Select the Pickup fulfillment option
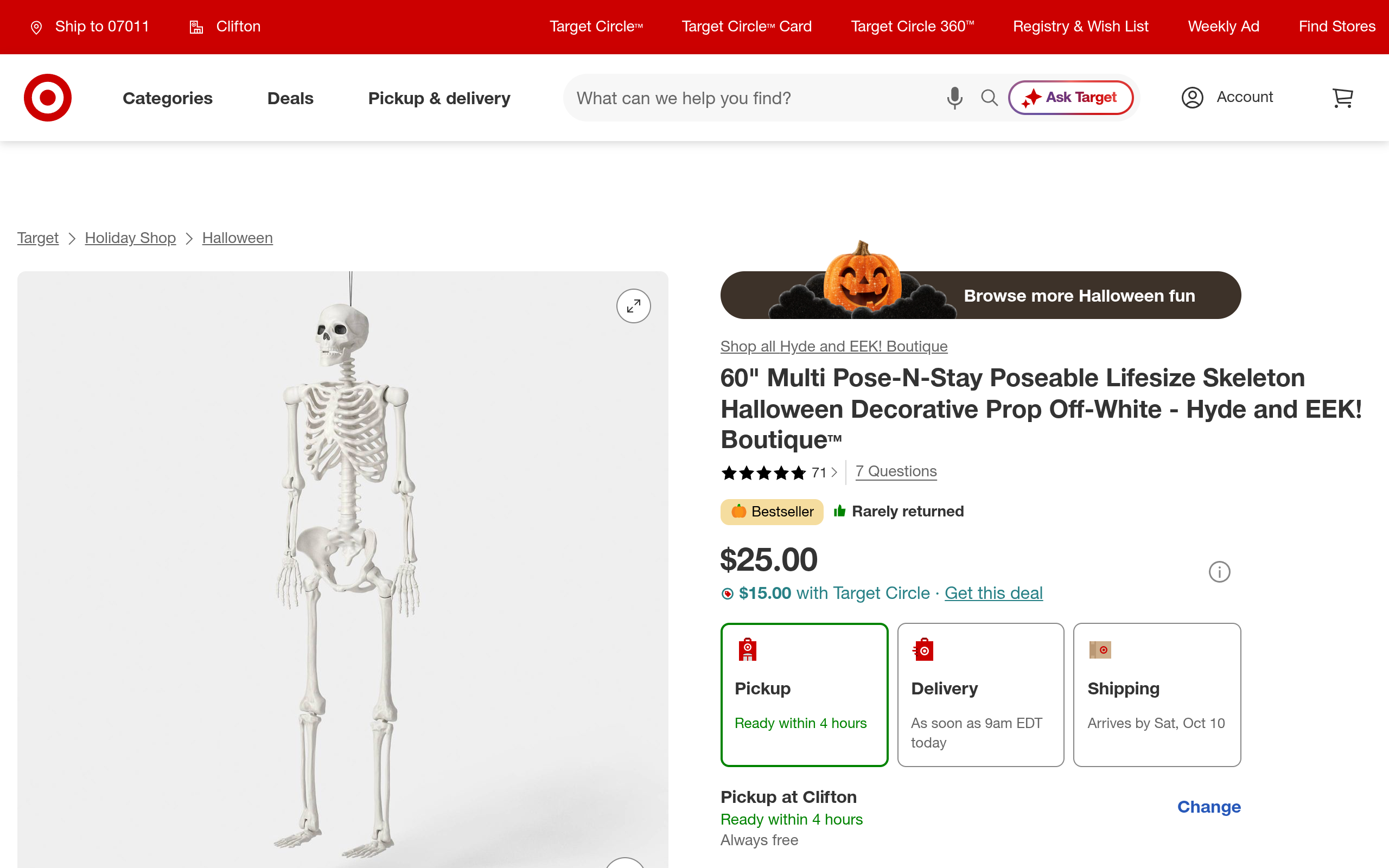The height and width of the screenshot is (868, 1389). [x=804, y=694]
